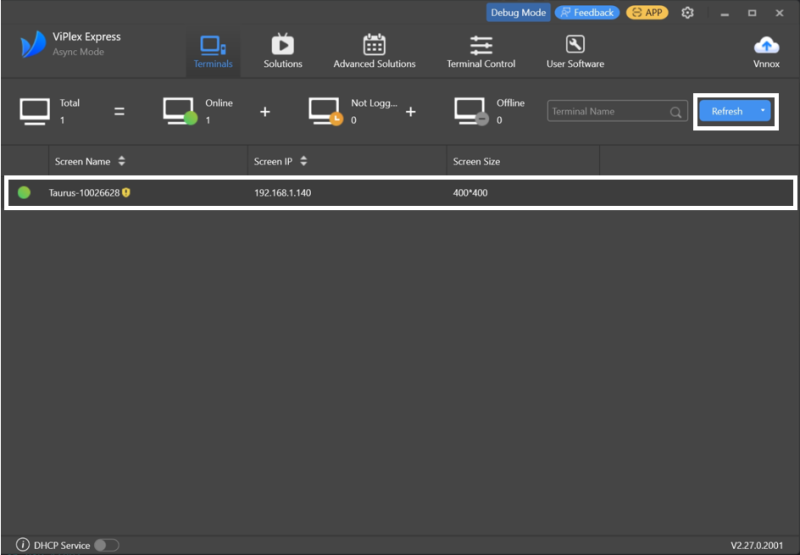This screenshot has height=555, width=800.
Task: Click the settings gear icon
Action: point(687,13)
